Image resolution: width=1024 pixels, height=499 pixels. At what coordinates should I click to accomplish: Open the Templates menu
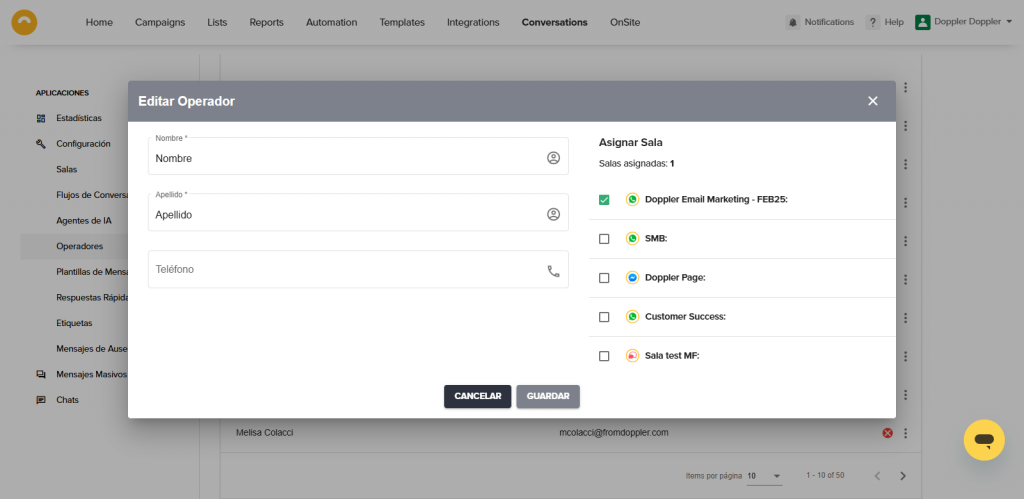(x=402, y=22)
